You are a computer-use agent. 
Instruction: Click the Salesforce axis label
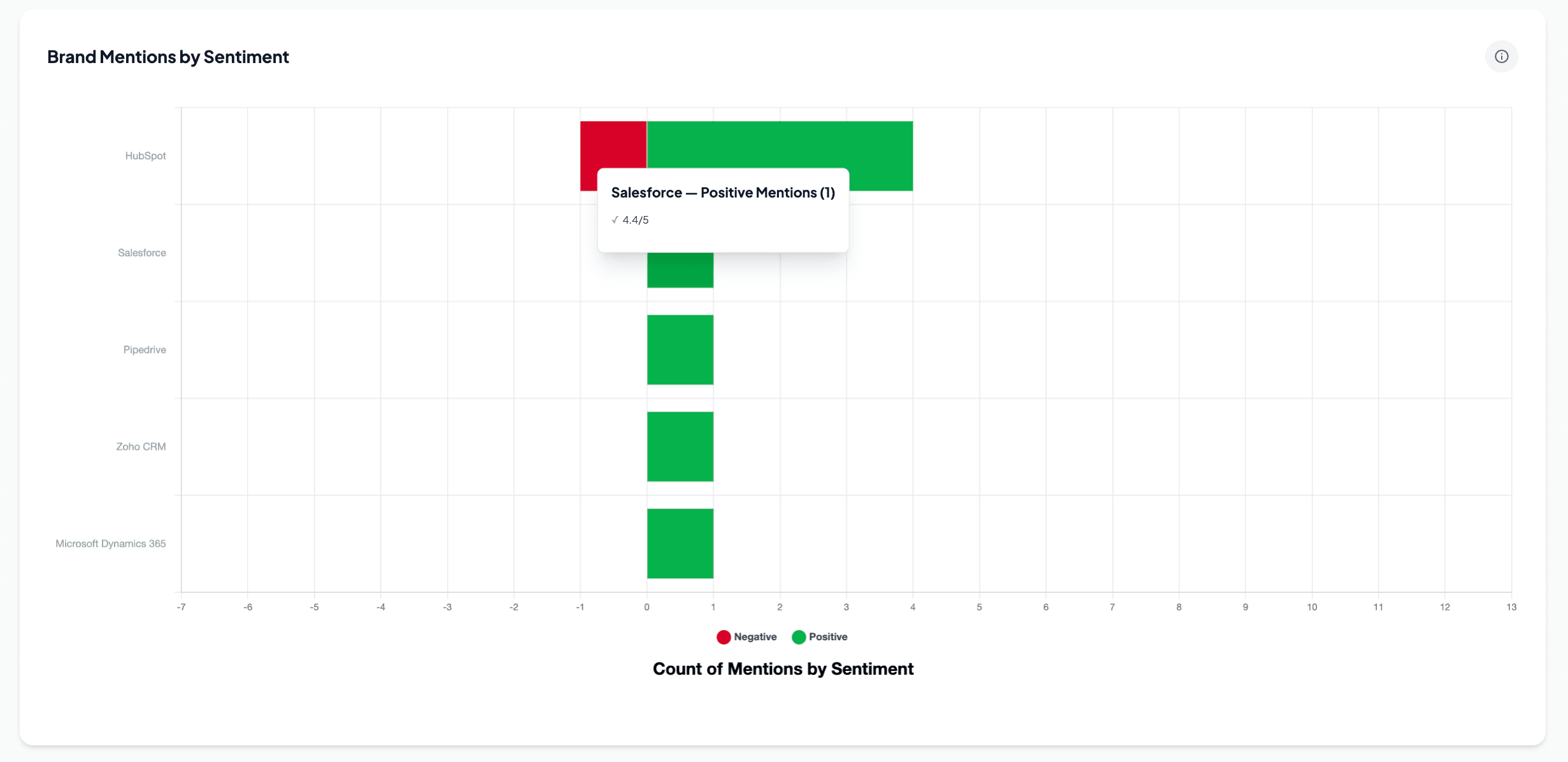pos(142,252)
